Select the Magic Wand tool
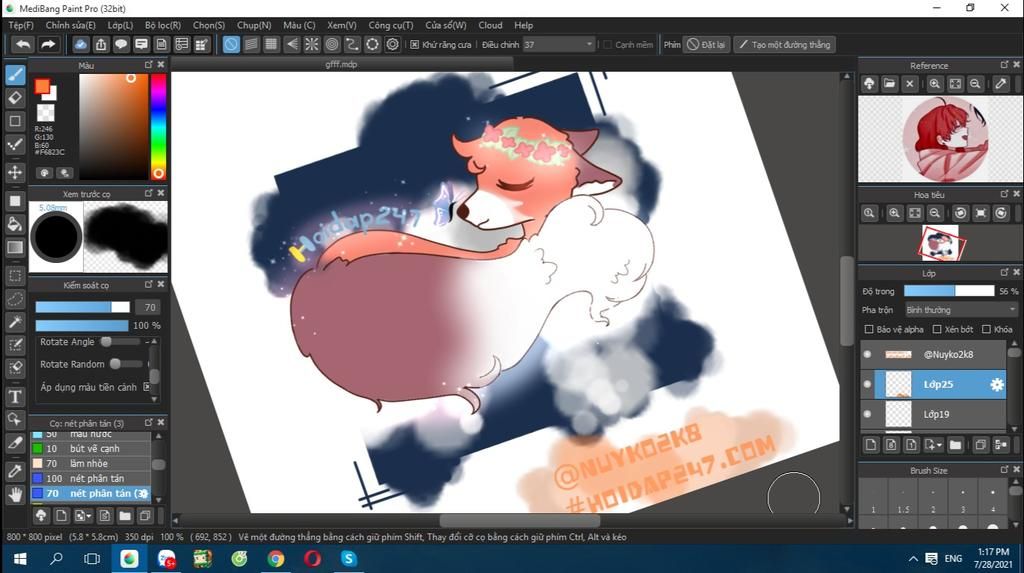Image resolution: width=1024 pixels, height=573 pixels. (x=15, y=322)
